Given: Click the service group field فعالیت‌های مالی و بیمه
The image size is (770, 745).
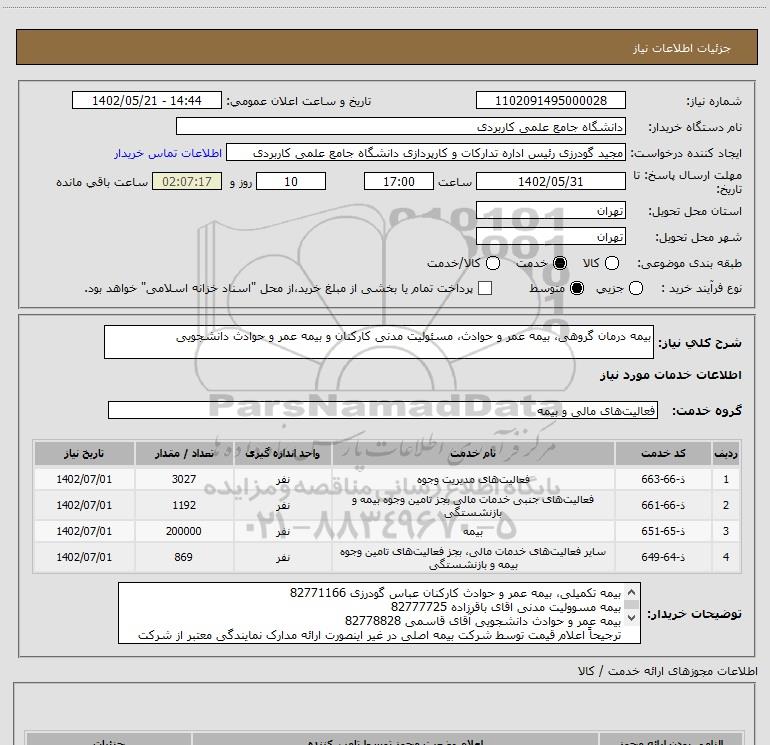Looking at the screenshot, I should click(383, 410).
